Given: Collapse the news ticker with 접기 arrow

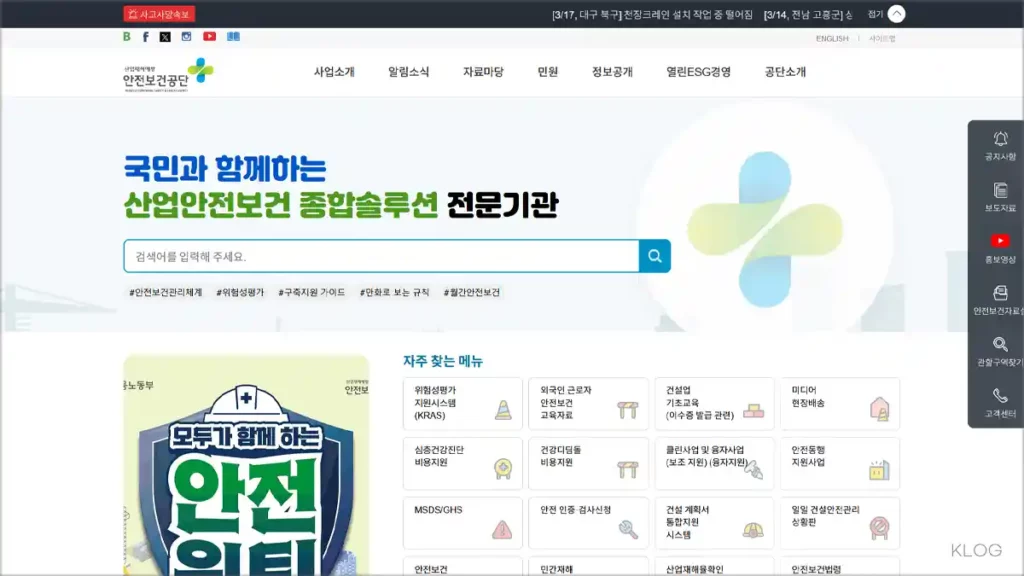Looking at the screenshot, I should tap(896, 14).
